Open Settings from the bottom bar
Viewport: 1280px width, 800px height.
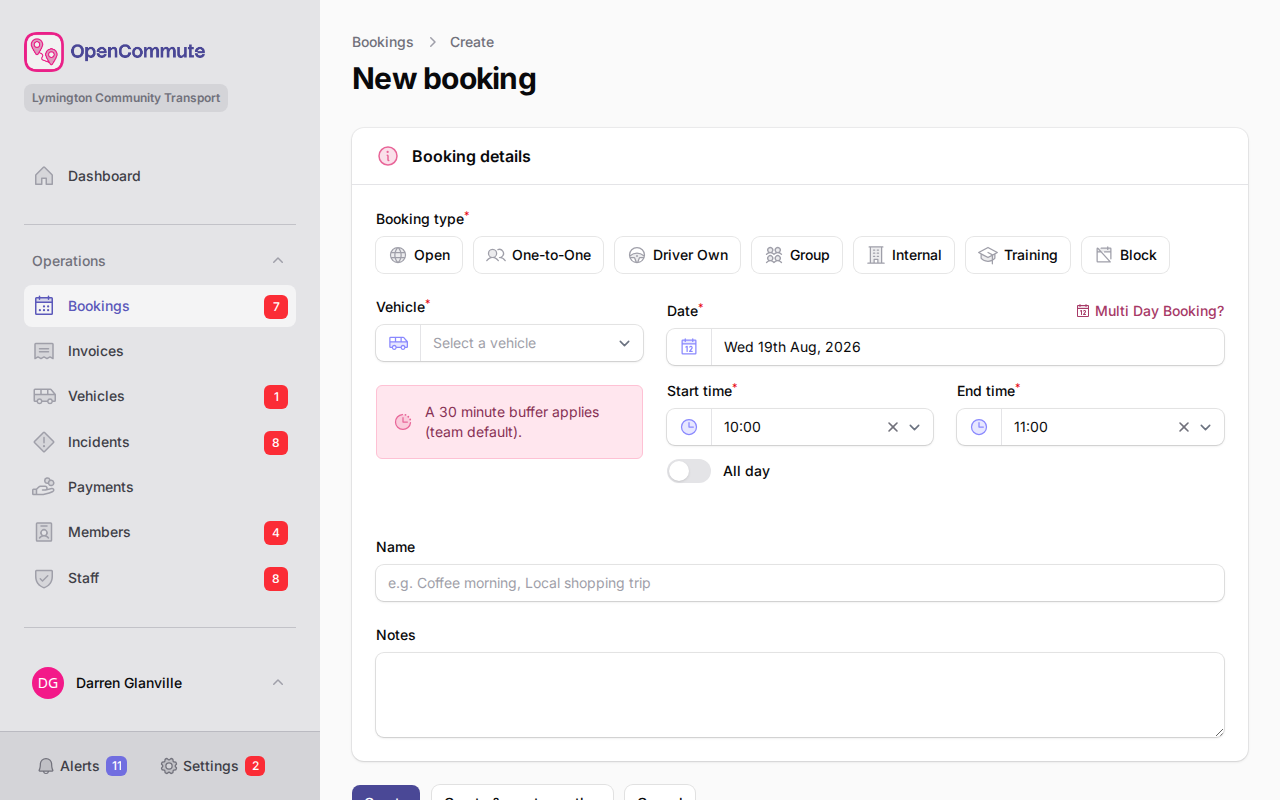[212, 766]
